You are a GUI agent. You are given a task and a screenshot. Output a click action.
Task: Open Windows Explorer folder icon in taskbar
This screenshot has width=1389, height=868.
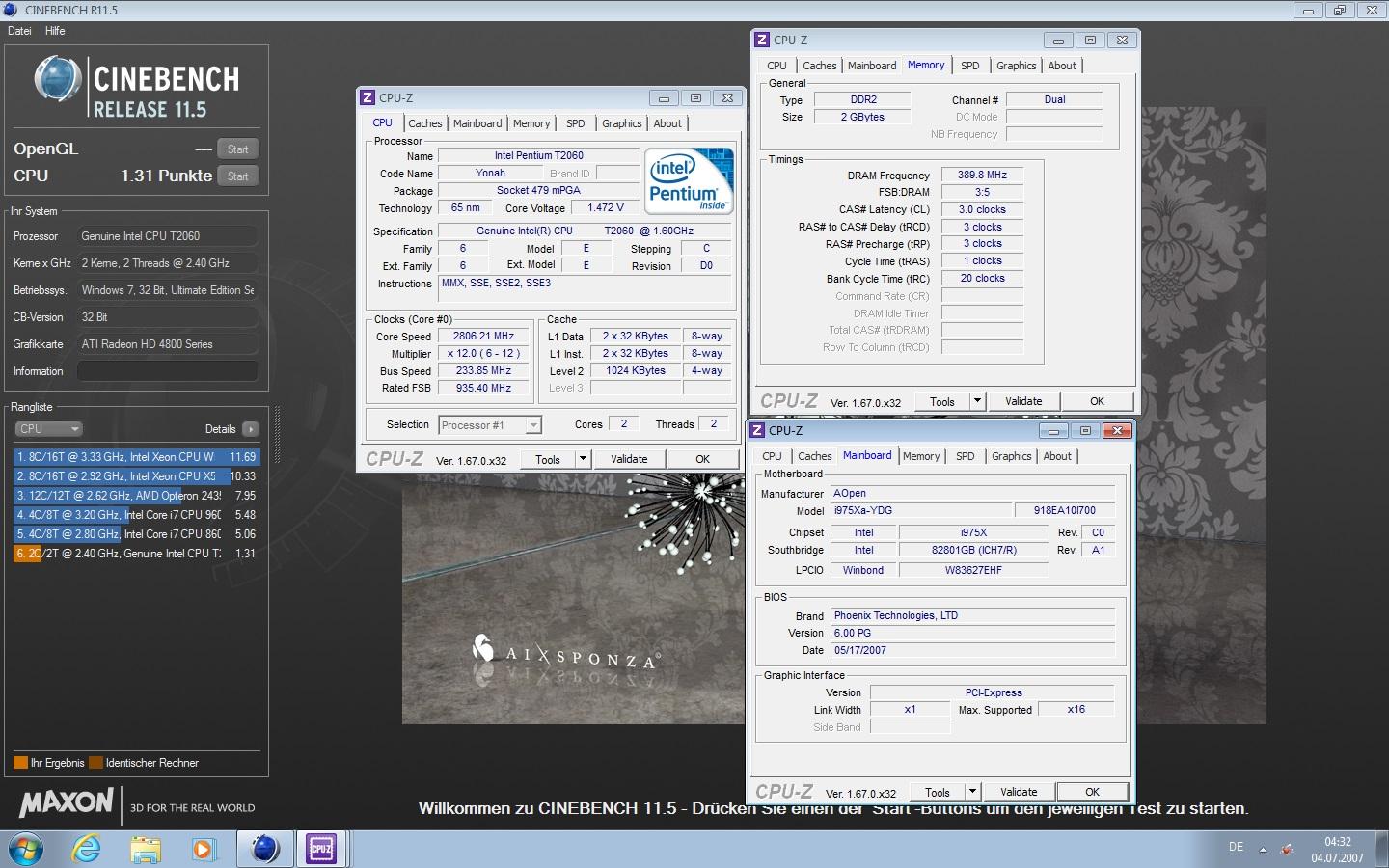coord(146,849)
